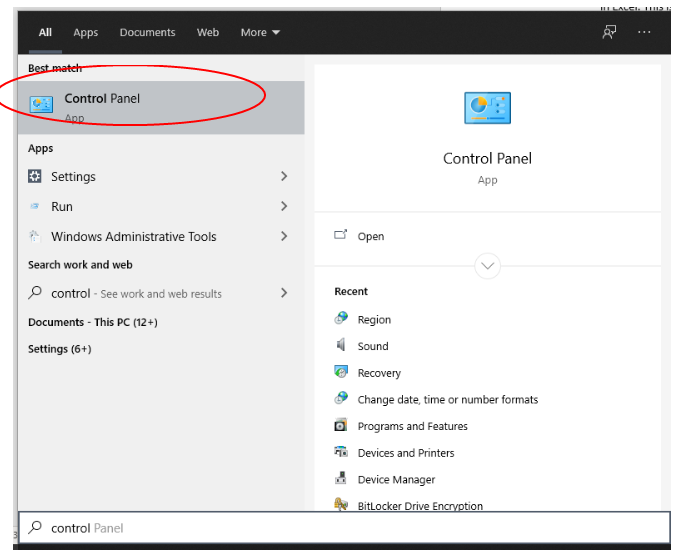This screenshot has width=677, height=554.
Task: Open the More filter dropdown
Action: point(260,32)
